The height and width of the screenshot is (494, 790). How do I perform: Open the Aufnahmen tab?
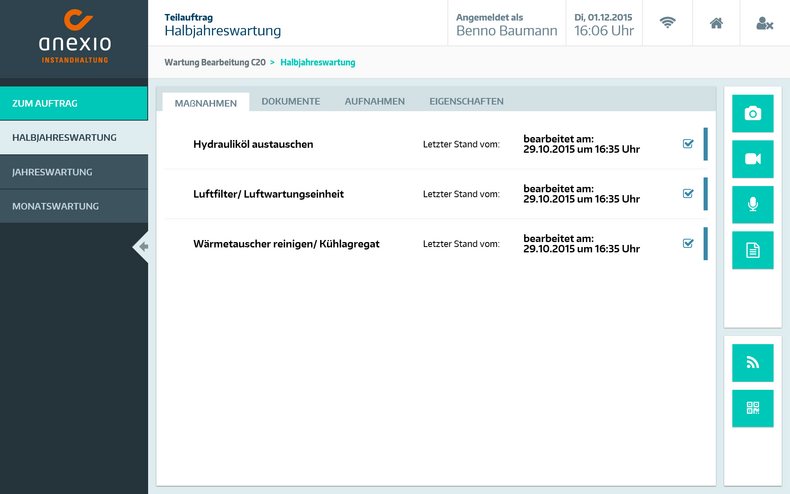tap(374, 101)
